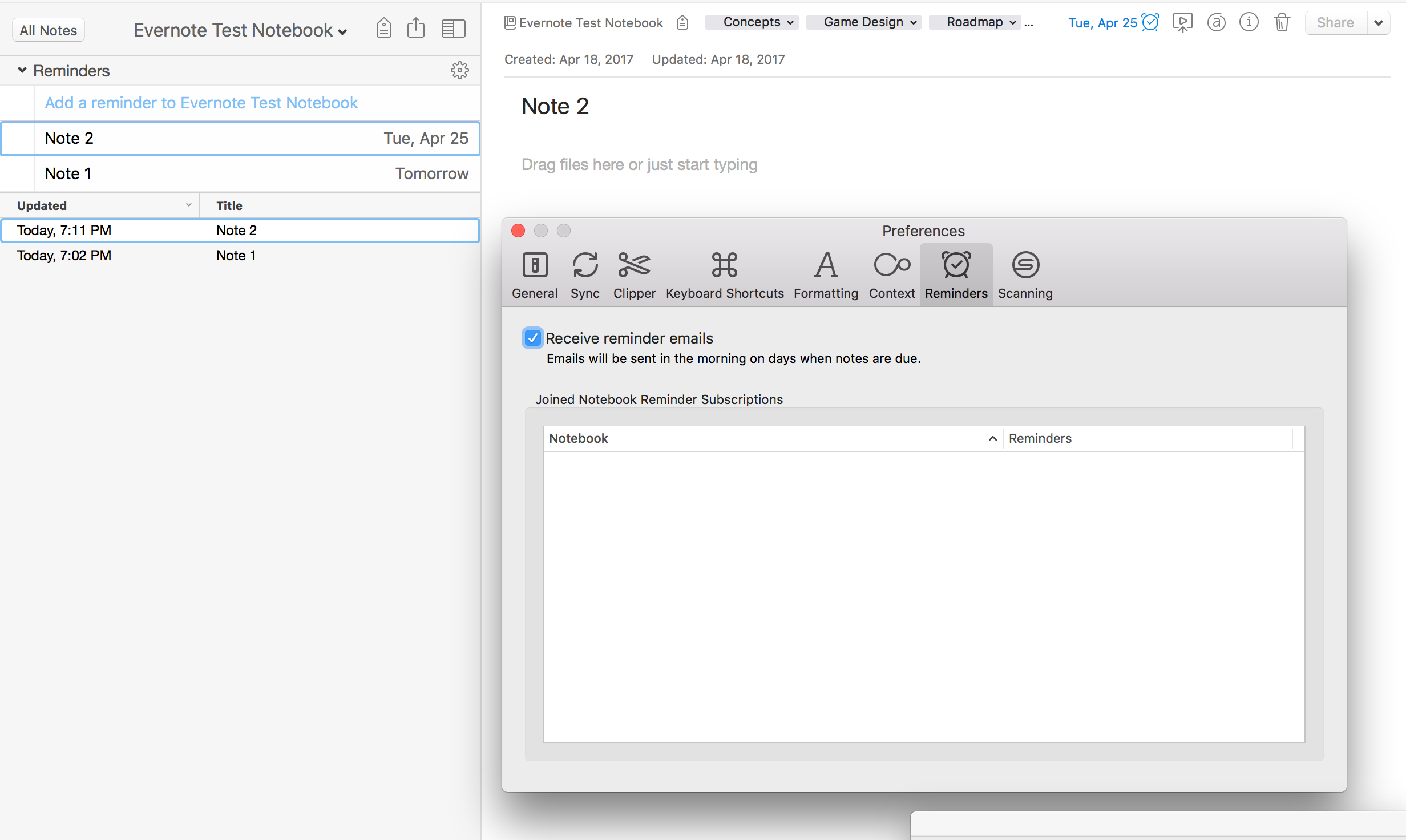The width and height of the screenshot is (1406, 840).
Task: Open the Sync preferences tab
Action: pyautogui.click(x=585, y=276)
